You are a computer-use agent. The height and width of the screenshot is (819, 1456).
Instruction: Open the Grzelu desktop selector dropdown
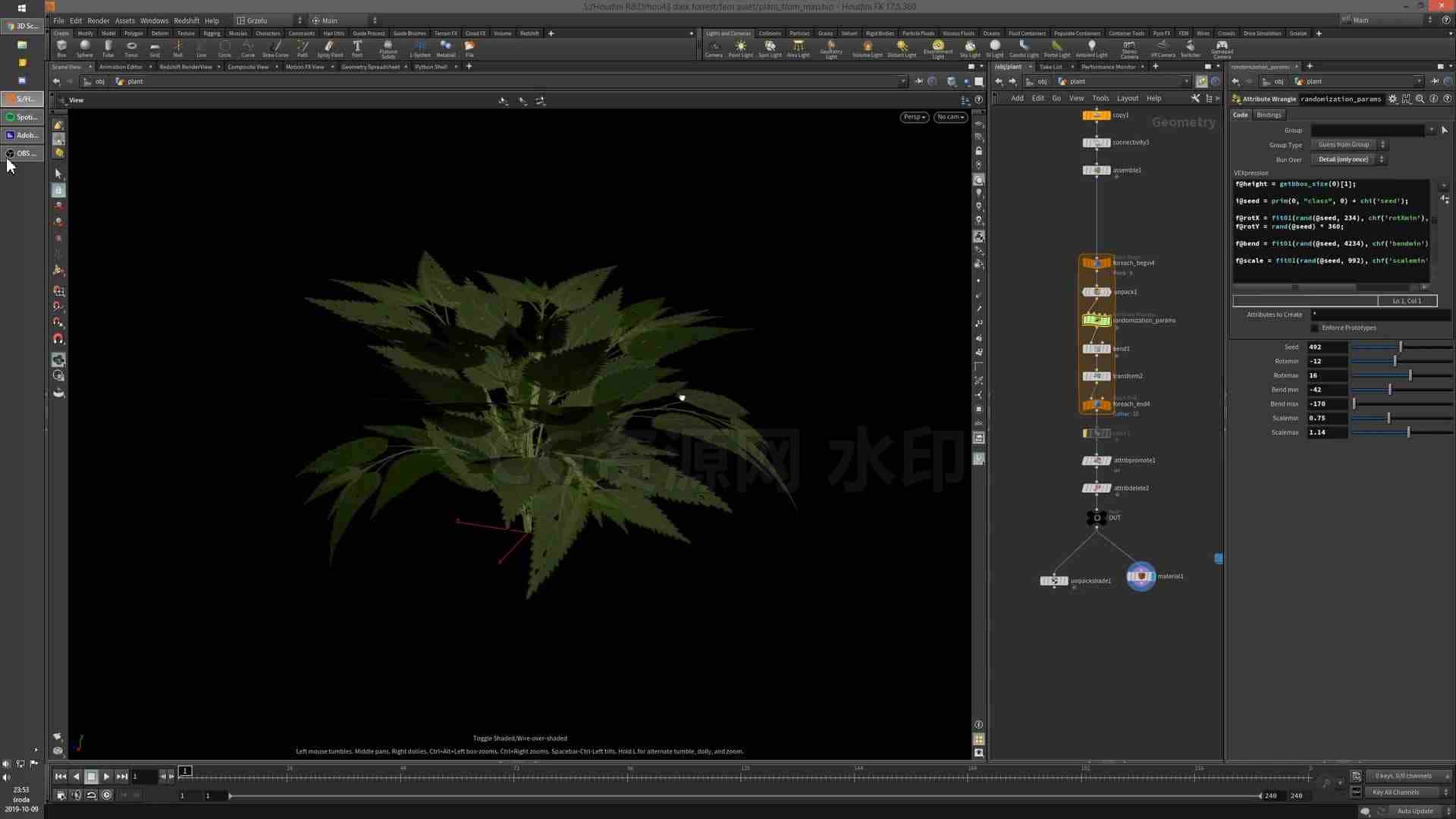tap(268, 20)
